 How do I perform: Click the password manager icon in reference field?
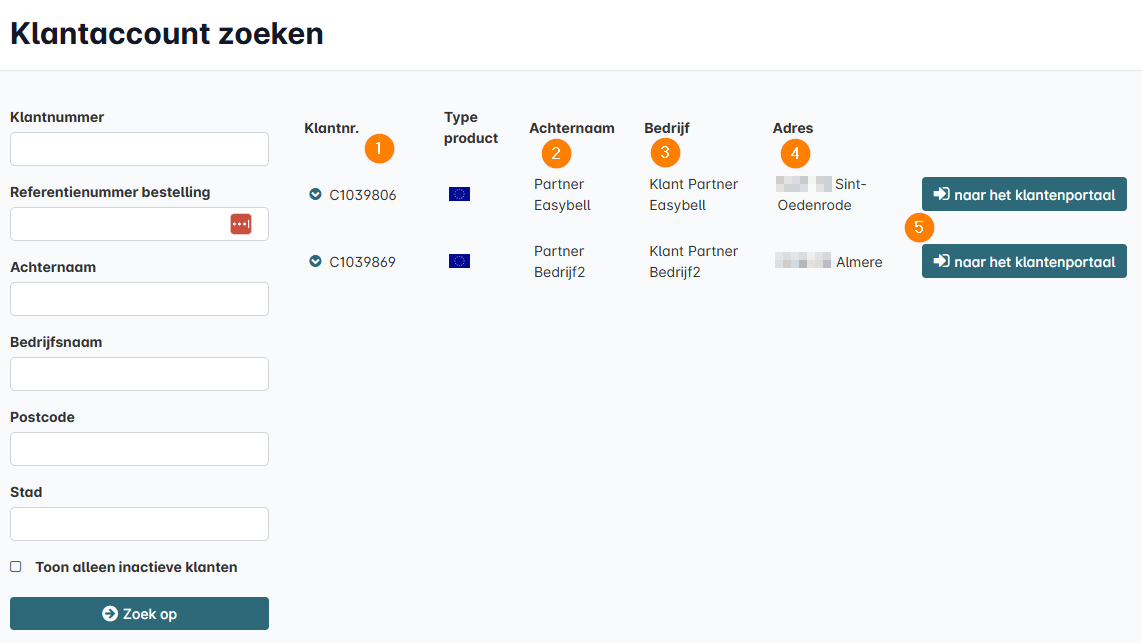click(240, 224)
